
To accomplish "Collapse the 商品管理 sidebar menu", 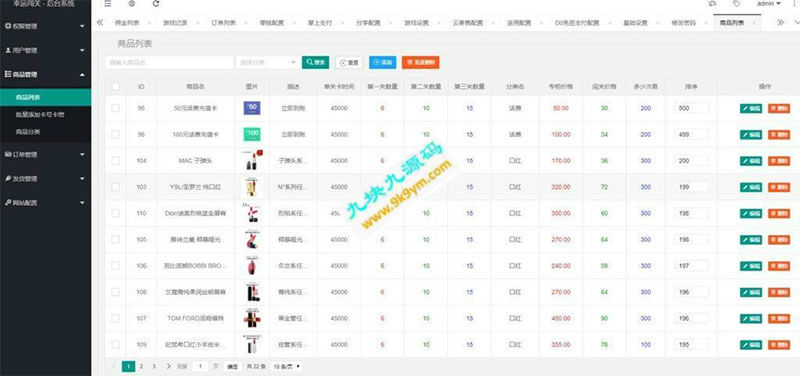I will 45,74.
